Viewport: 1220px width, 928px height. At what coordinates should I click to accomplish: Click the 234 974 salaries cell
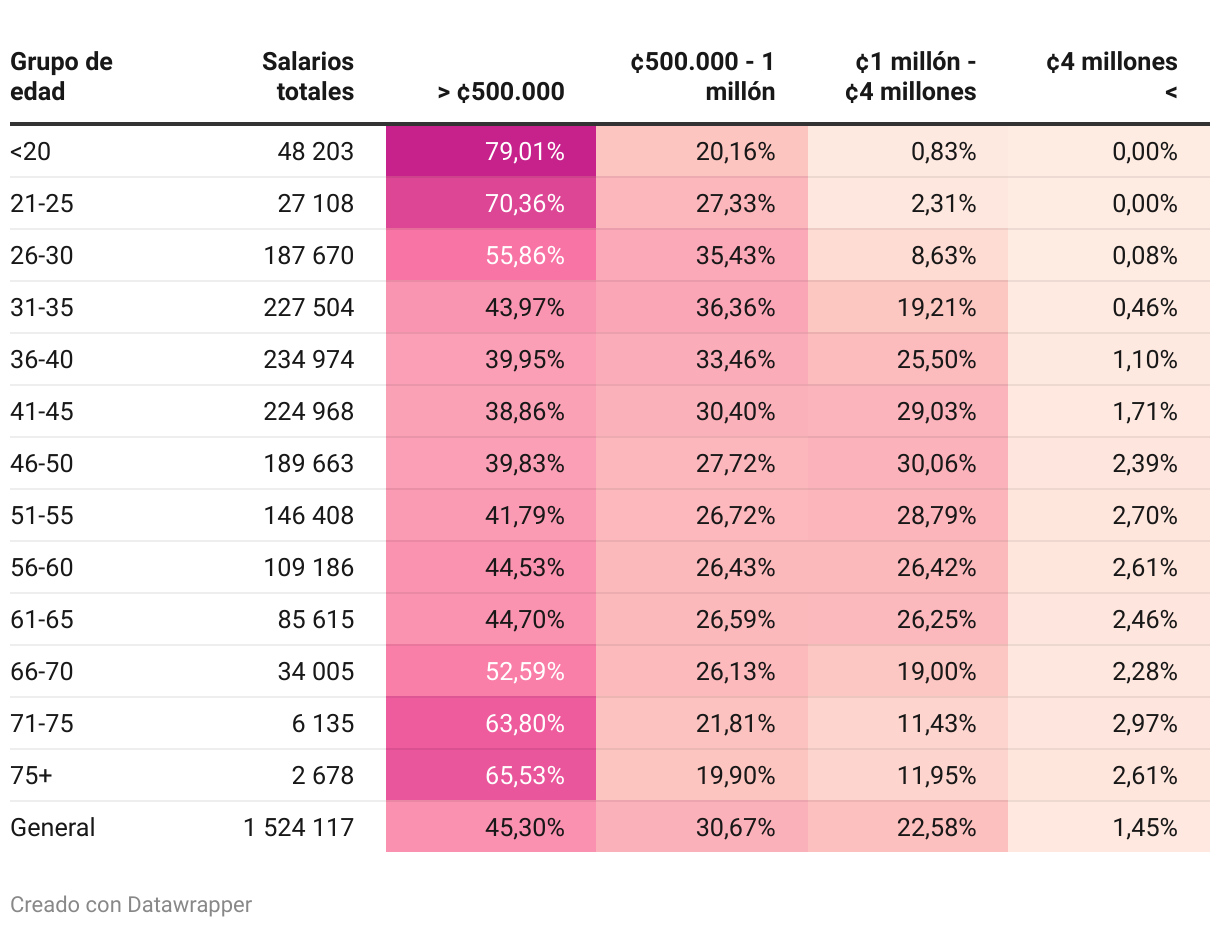(x=309, y=360)
